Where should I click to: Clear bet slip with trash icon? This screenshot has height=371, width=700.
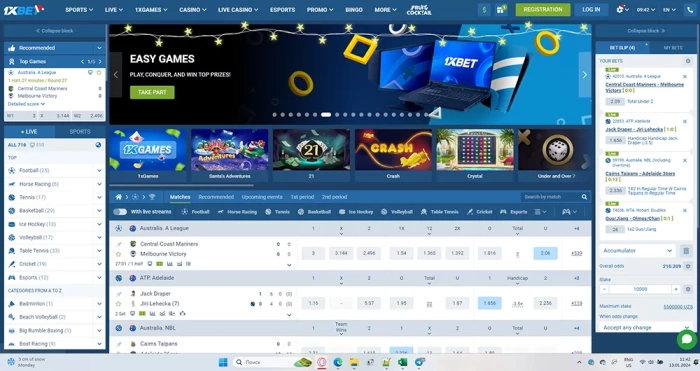tap(686, 251)
